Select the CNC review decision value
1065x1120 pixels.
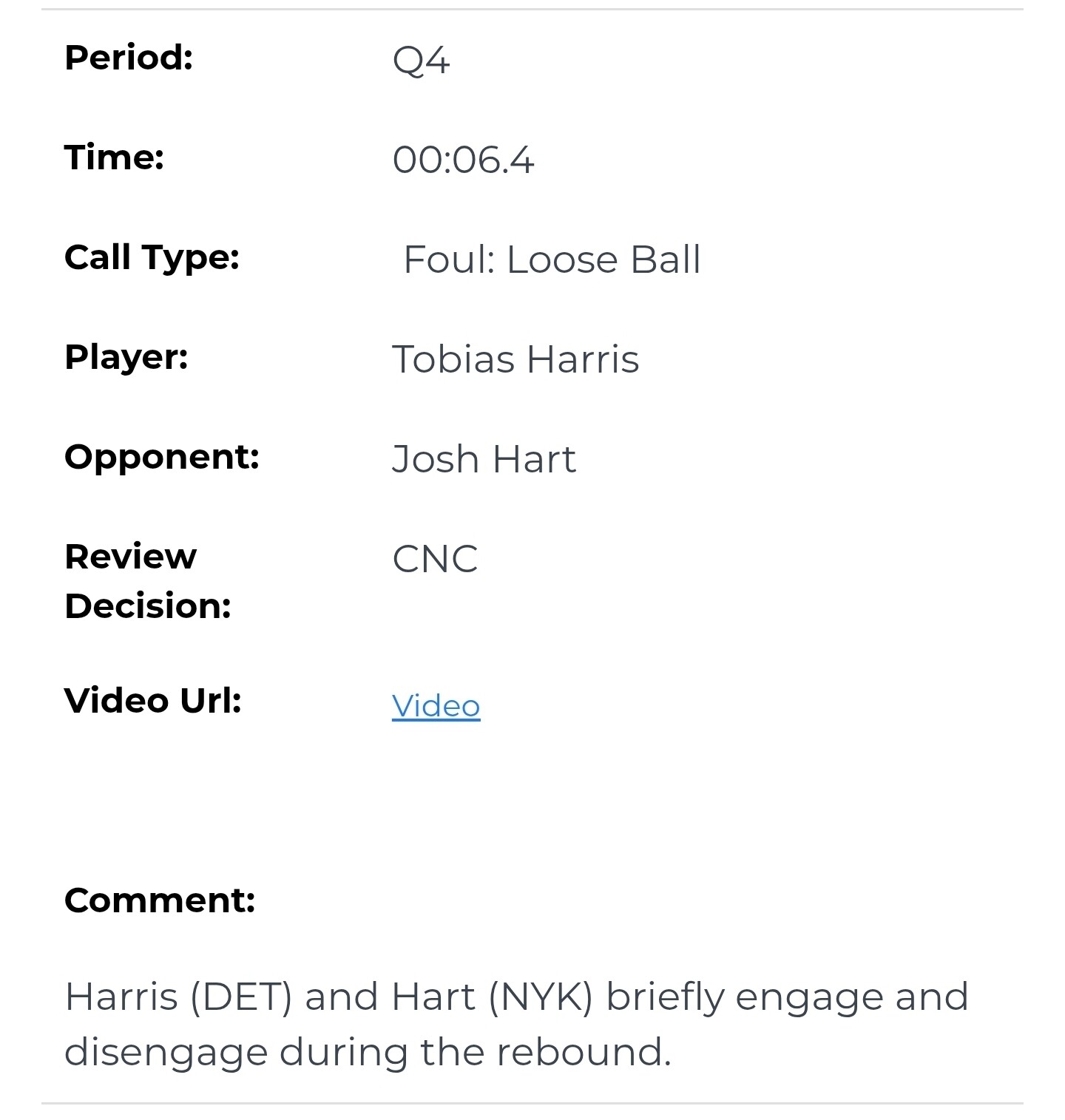435,559
